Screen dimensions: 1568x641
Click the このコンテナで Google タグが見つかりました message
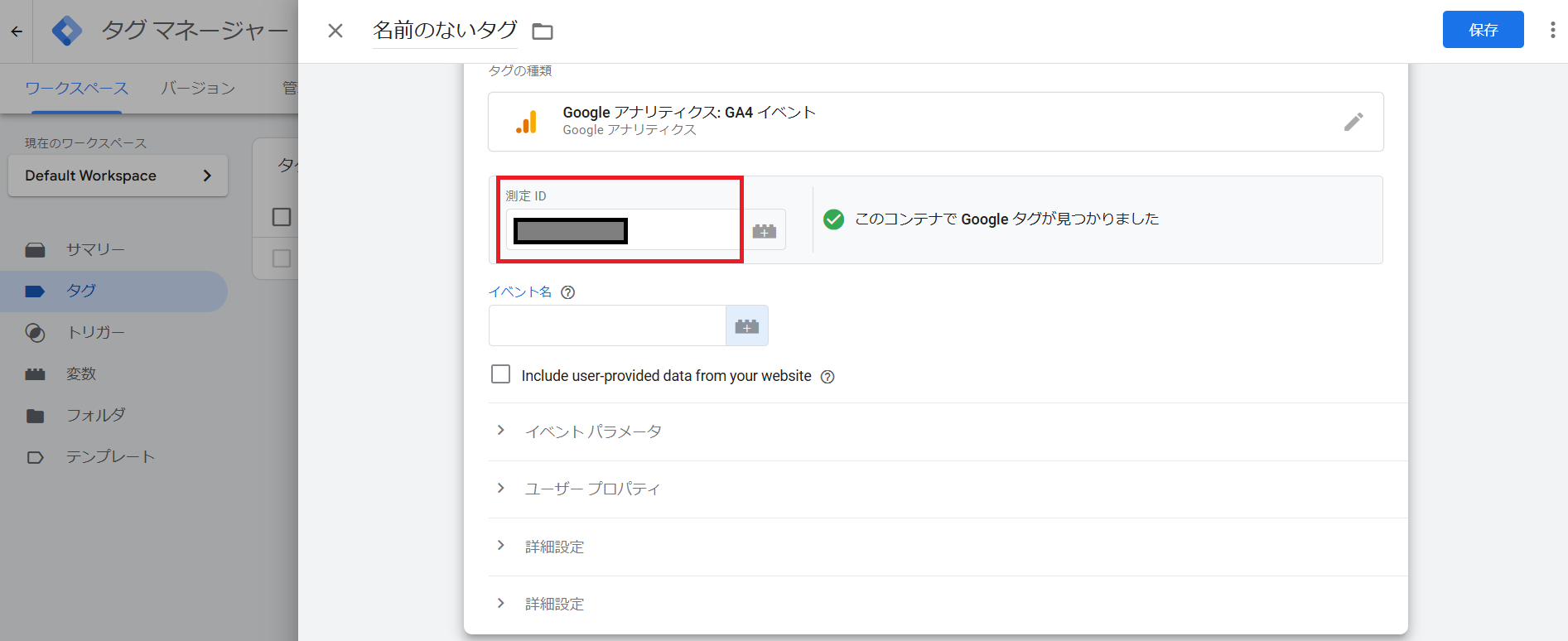(1006, 219)
